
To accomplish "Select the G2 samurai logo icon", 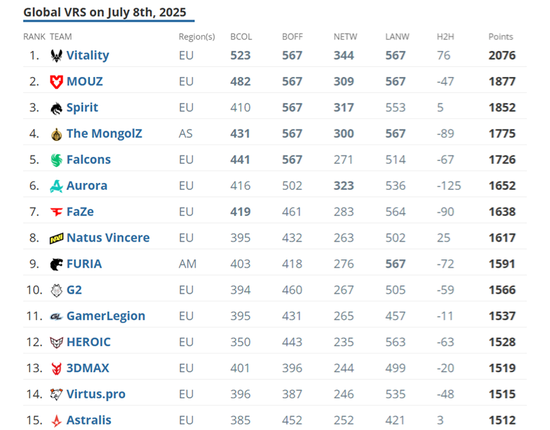I will 56,290.
